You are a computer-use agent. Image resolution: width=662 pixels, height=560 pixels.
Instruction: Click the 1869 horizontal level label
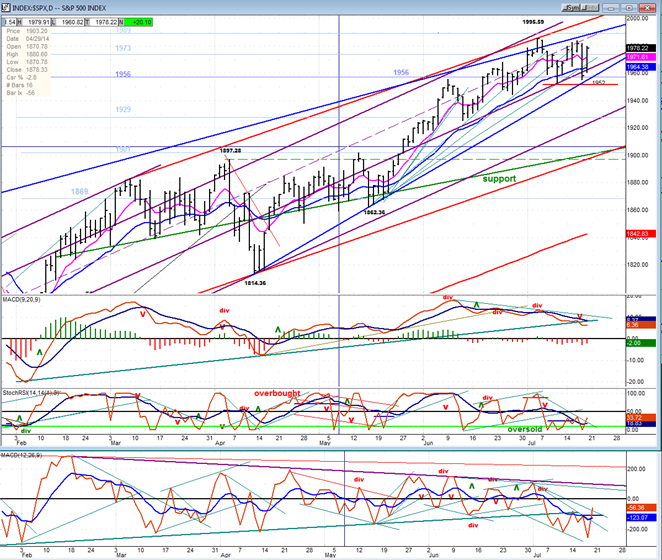pos(79,192)
